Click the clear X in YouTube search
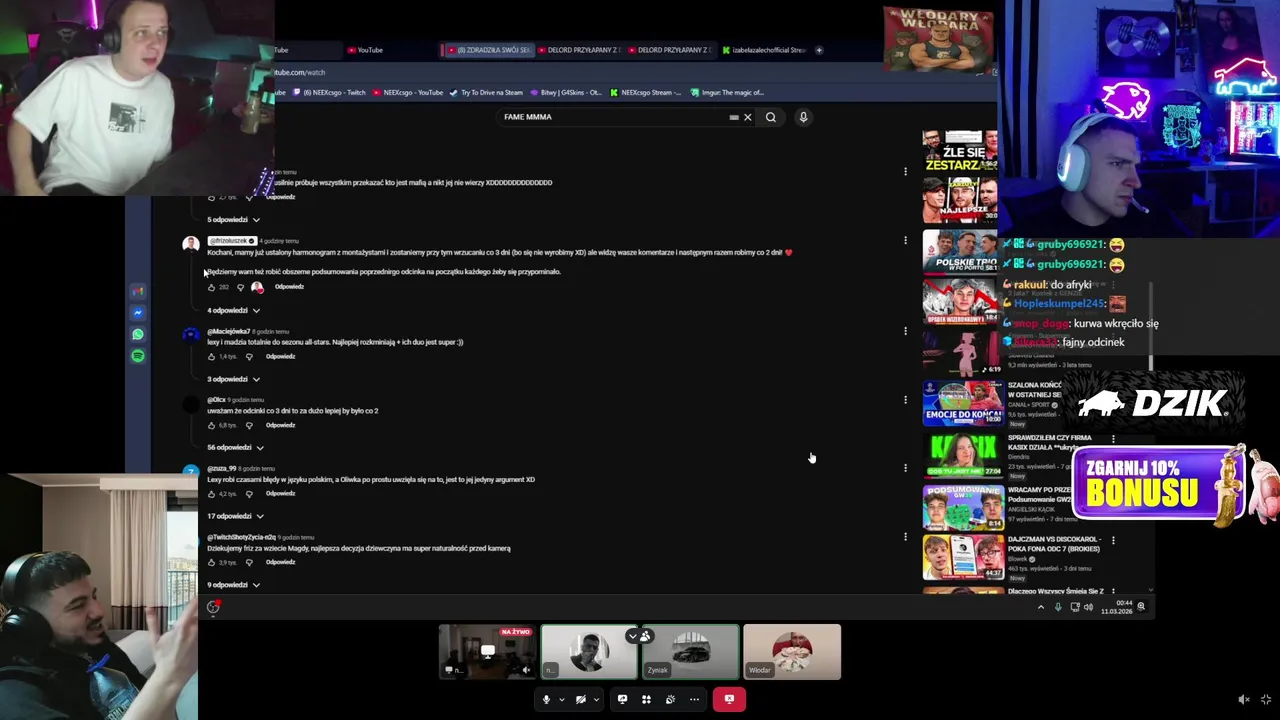1280x720 pixels. click(747, 117)
